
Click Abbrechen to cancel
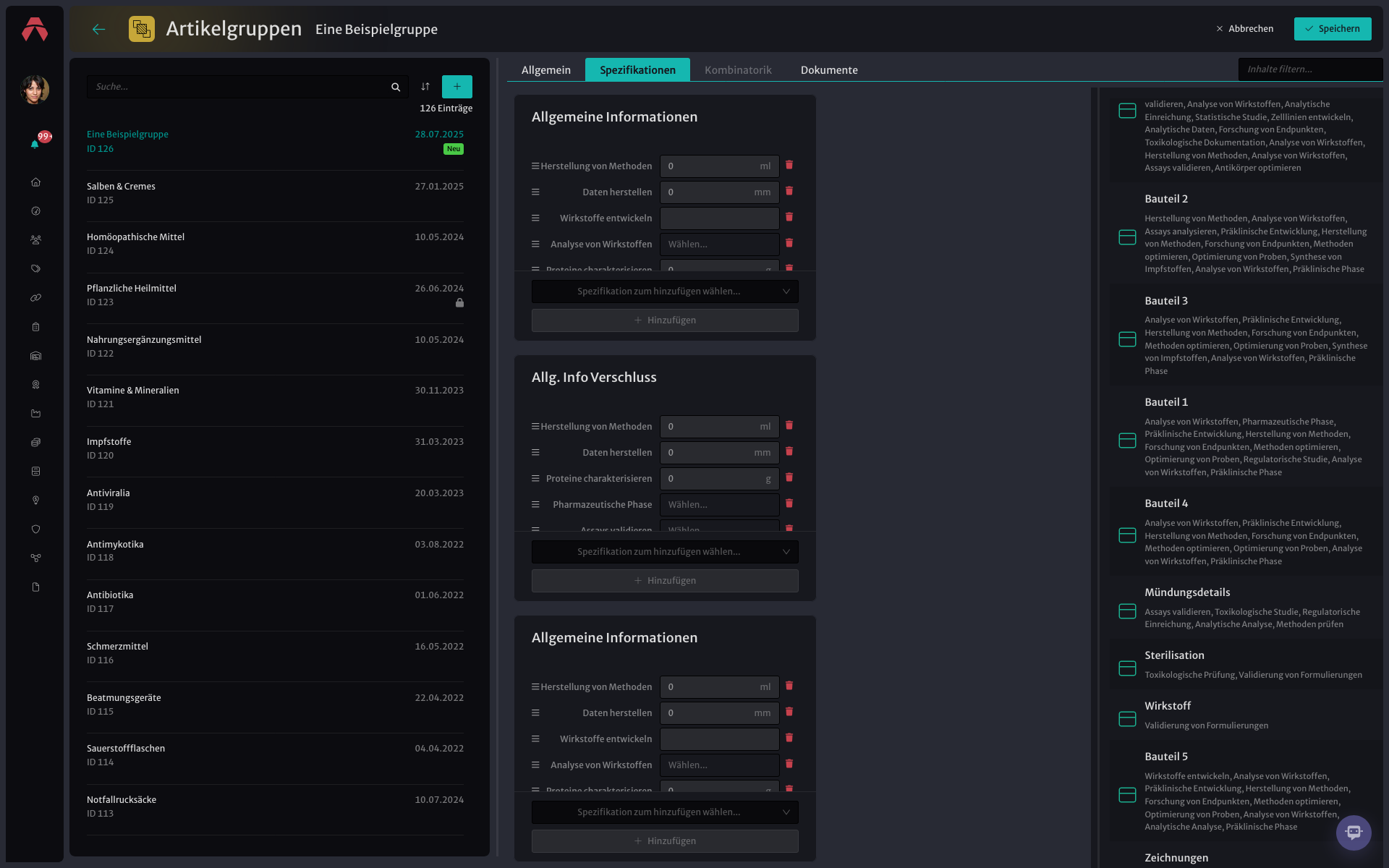tap(1245, 29)
